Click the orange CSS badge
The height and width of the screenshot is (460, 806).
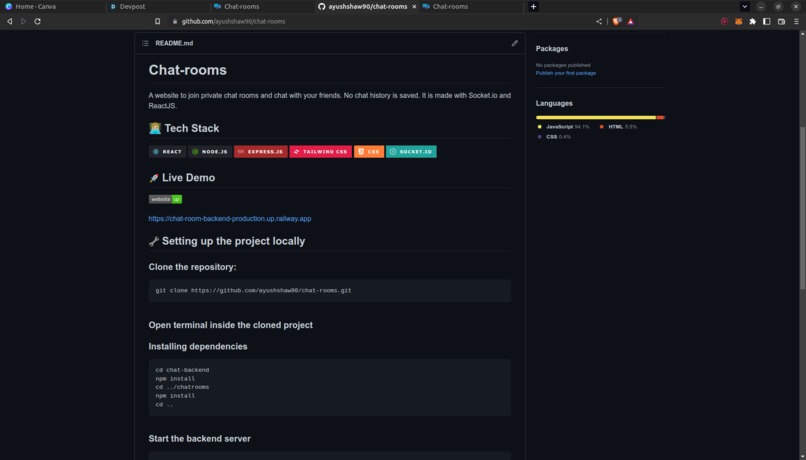pyautogui.click(x=369, y=152)
